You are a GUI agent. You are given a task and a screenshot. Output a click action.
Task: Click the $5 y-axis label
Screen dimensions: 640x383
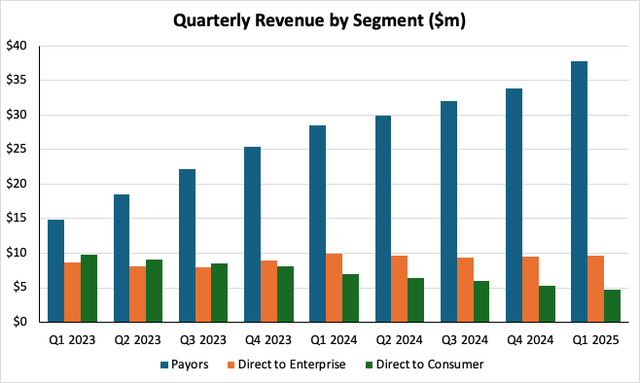[20, 287]
